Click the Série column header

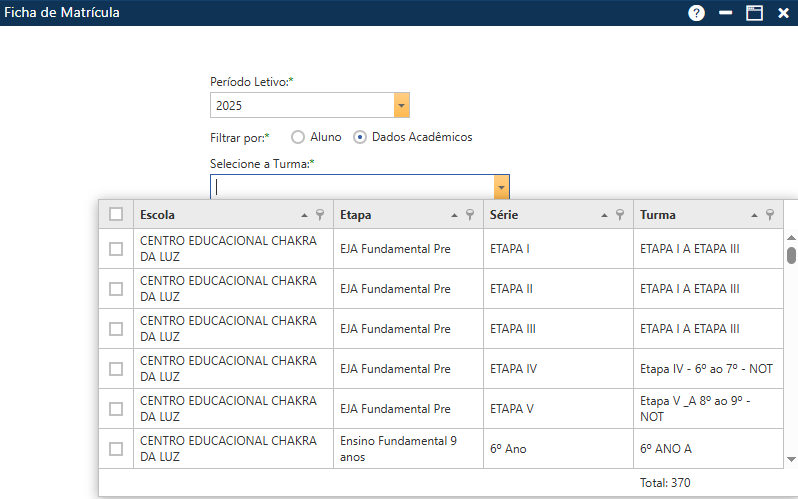pyautogui.click(x=540, y=214)
